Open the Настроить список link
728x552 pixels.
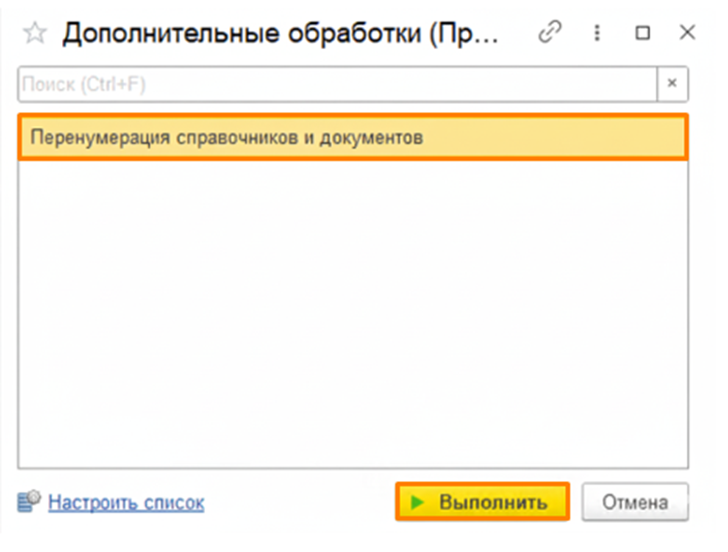click(x=126, y=502)
